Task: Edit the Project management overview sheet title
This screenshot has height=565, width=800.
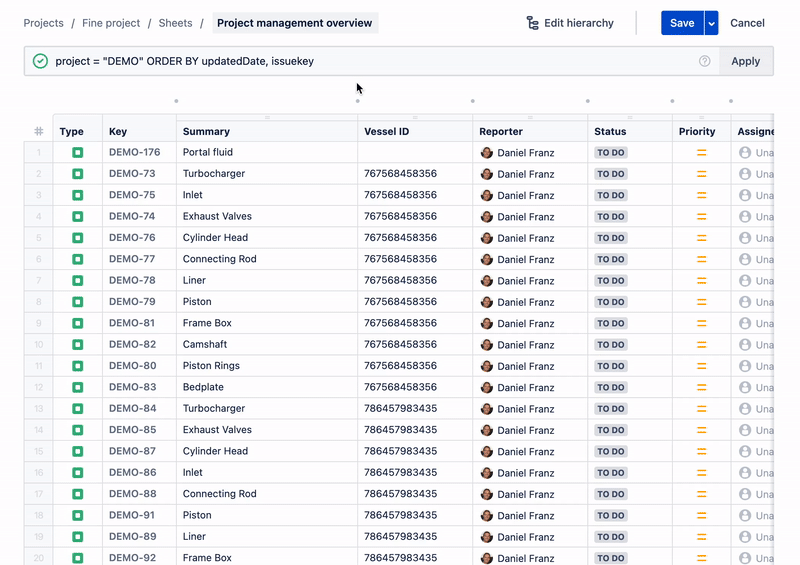Action: pyautogui.click(x=295, y=23)
